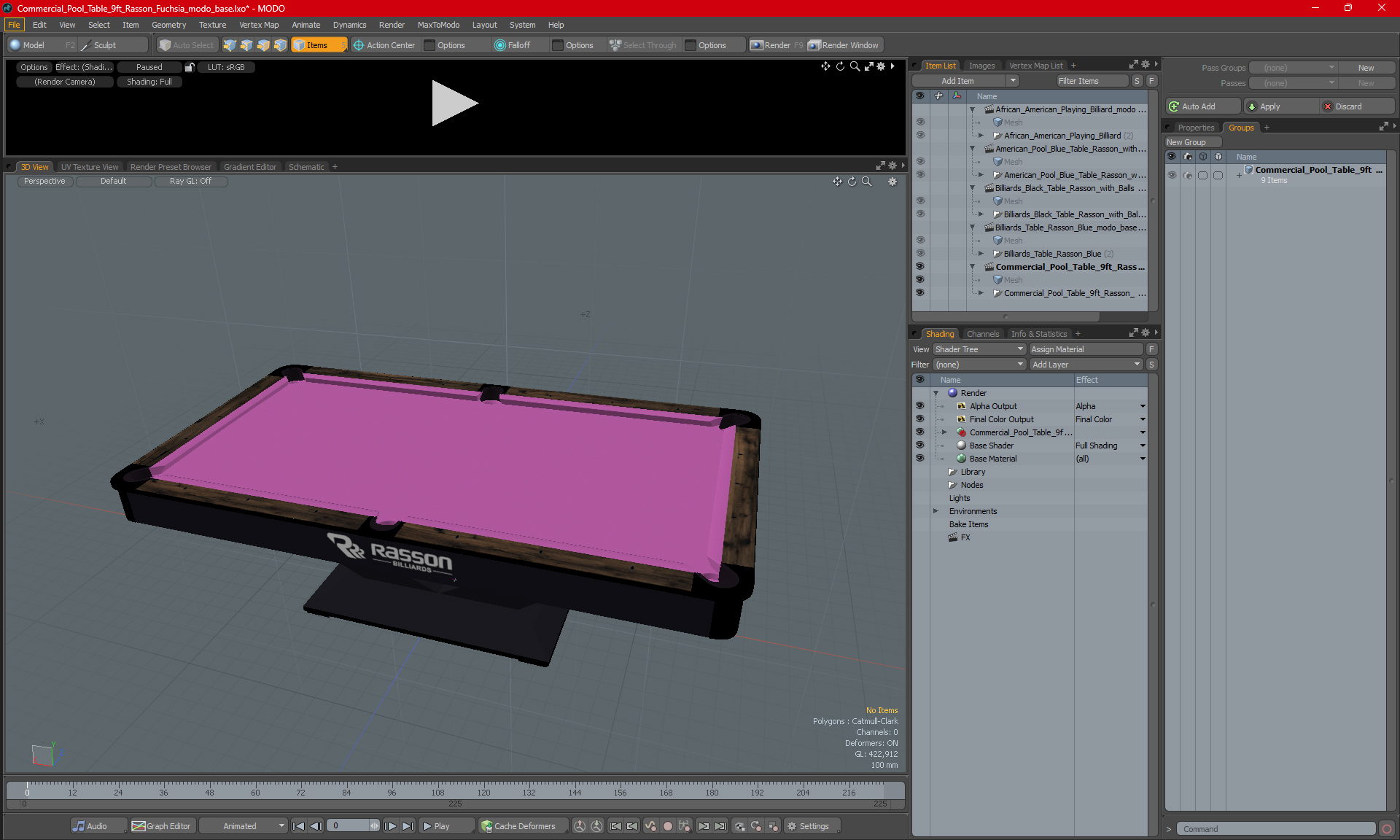Open the MaxToModo menu
Image resolution: width=1400 pixels, height=840 pixels.
(438, 25)
